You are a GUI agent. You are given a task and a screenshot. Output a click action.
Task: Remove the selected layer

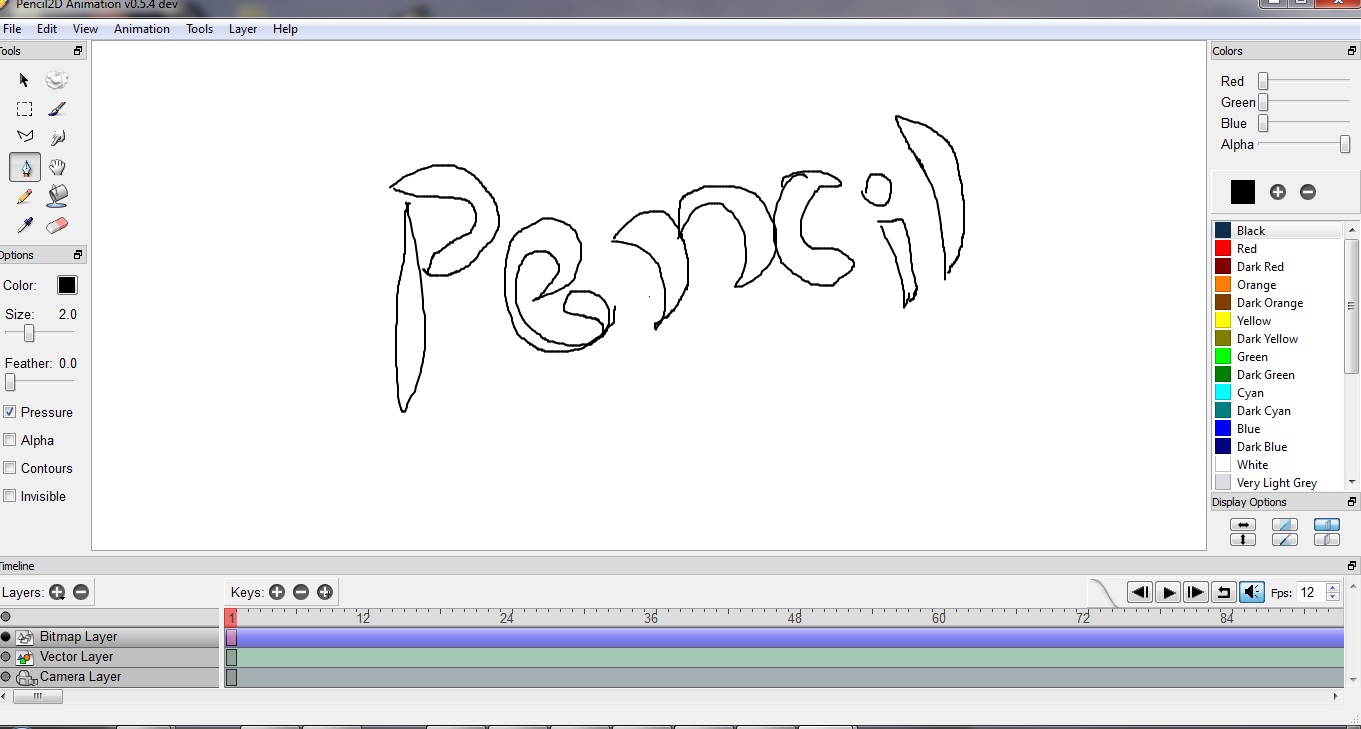coord(81,592)
